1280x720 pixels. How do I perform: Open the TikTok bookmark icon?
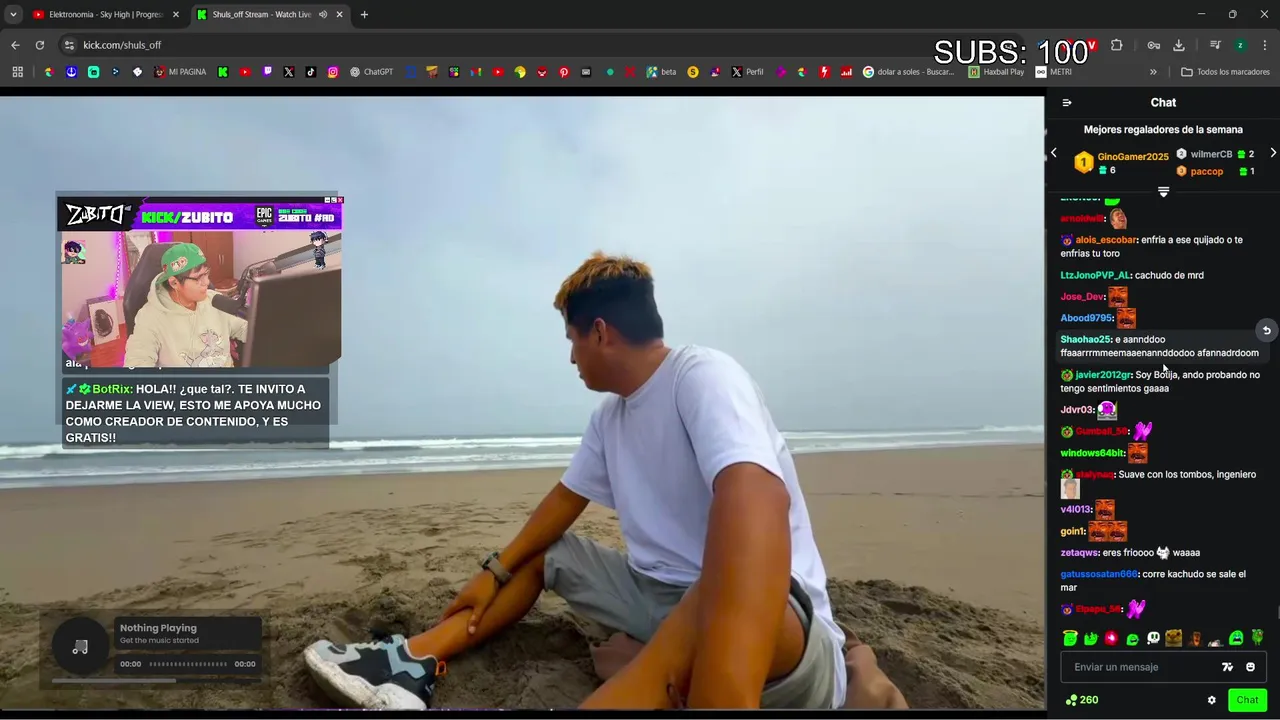click(311, 72)
